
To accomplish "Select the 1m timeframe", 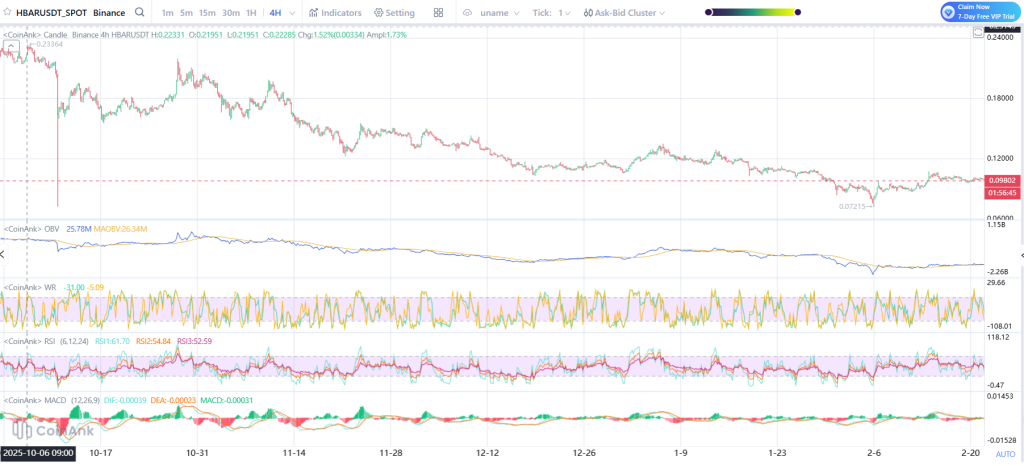I will (167, 13).
